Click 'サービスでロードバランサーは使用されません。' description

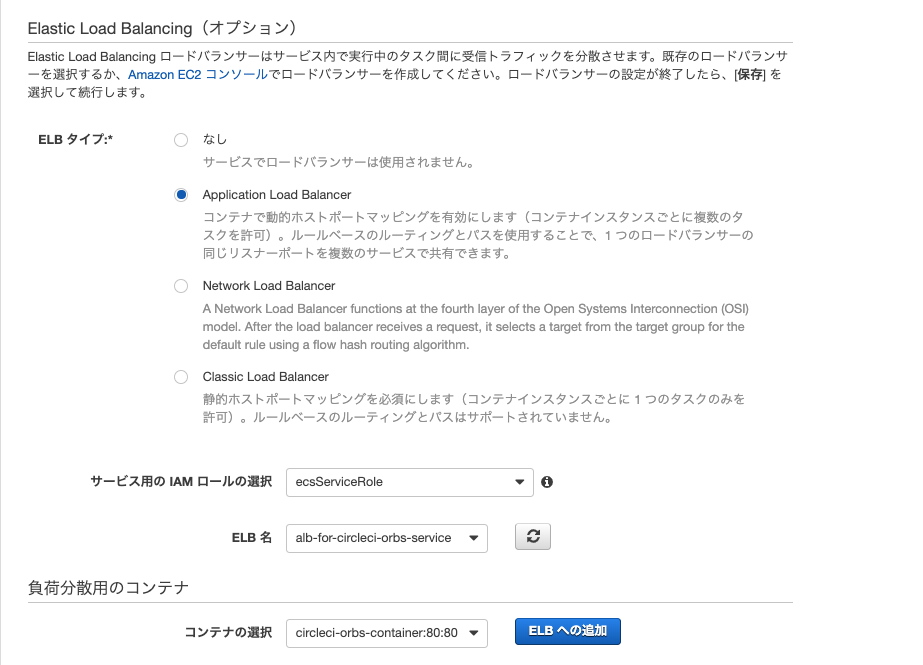[x=339, y=162]
